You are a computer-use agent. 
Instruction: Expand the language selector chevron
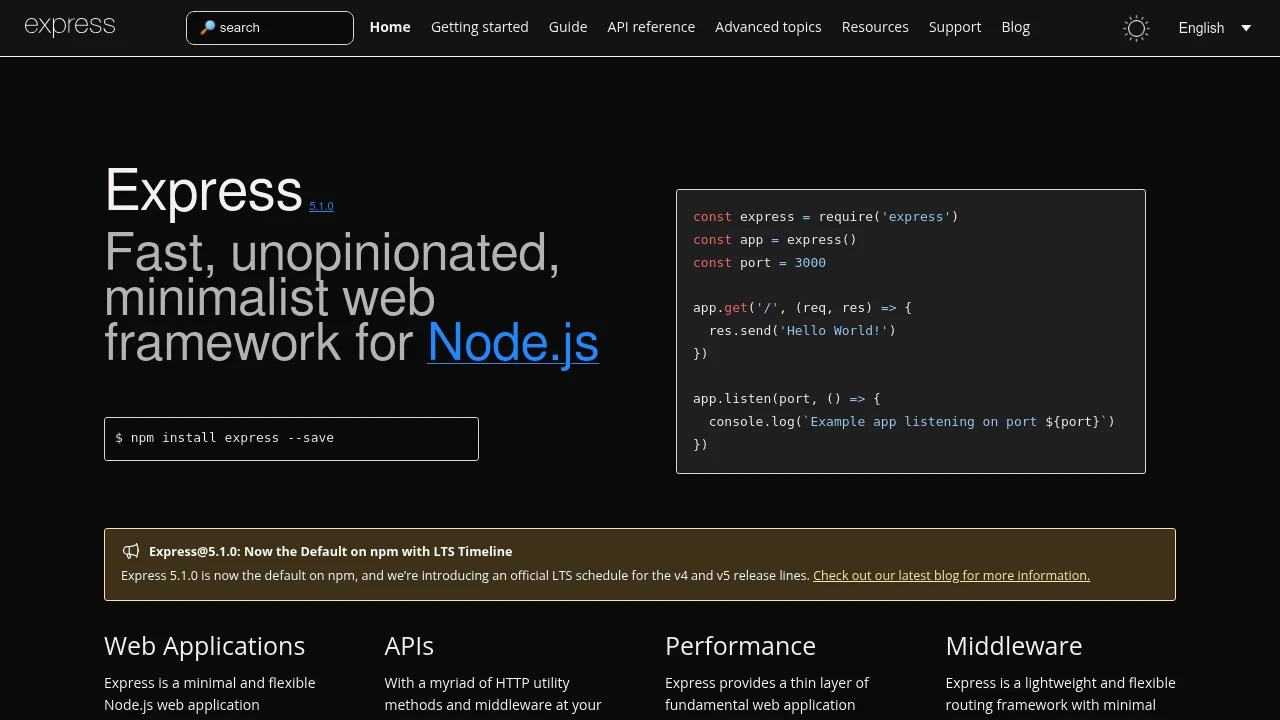[x=1246, y=28]
